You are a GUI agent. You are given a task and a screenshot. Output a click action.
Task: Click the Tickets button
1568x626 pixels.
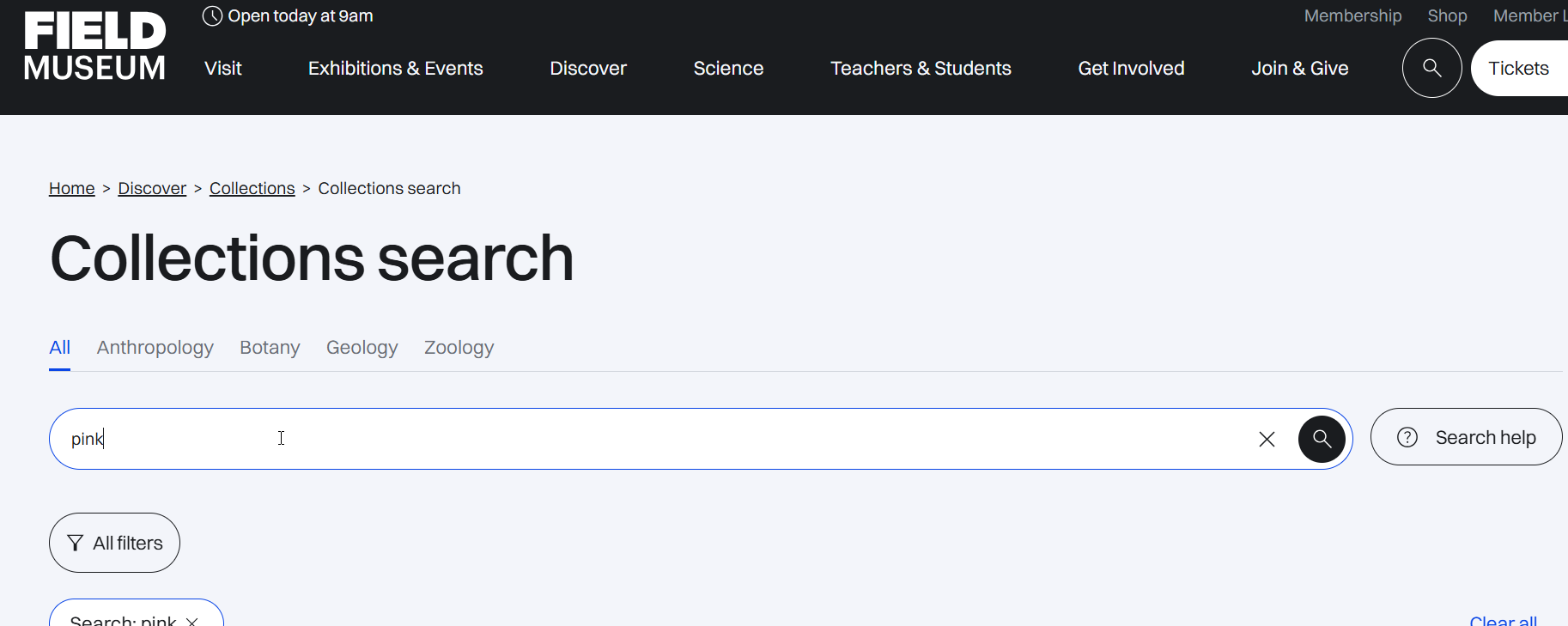click(1518, 69)
